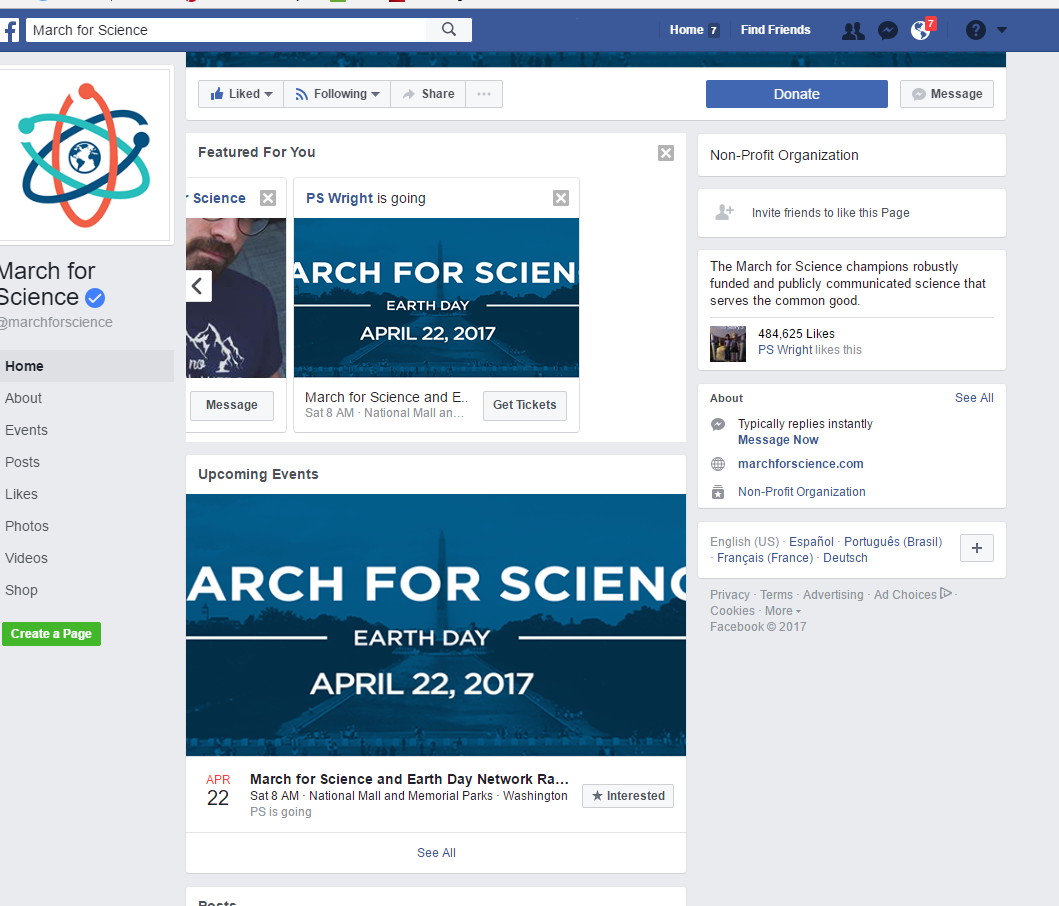Click the globe website icon in About
The height and width of the screenshot is (906, 1059).
(x=718, y=464)
